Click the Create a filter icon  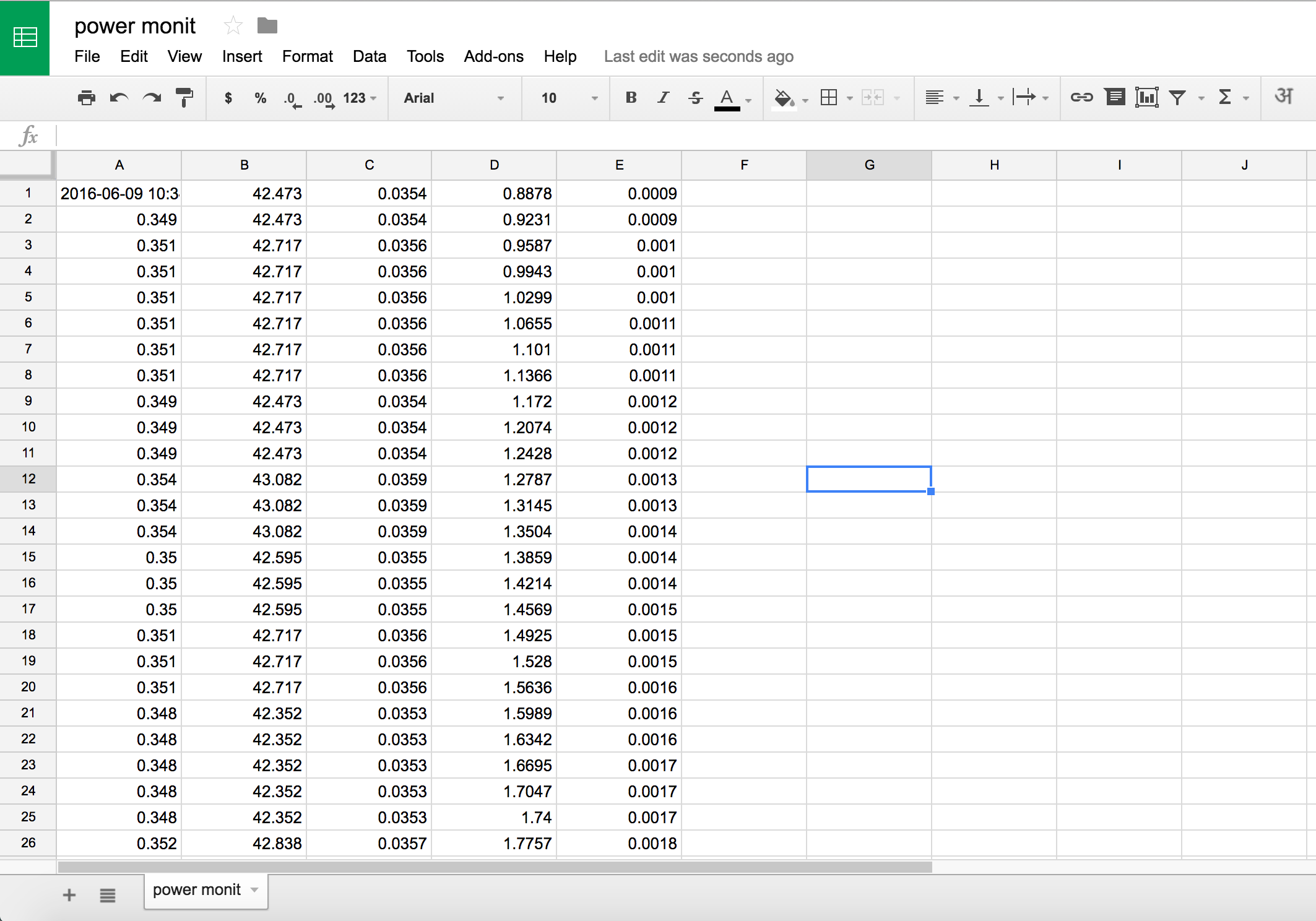click(x=1177, y=98)
